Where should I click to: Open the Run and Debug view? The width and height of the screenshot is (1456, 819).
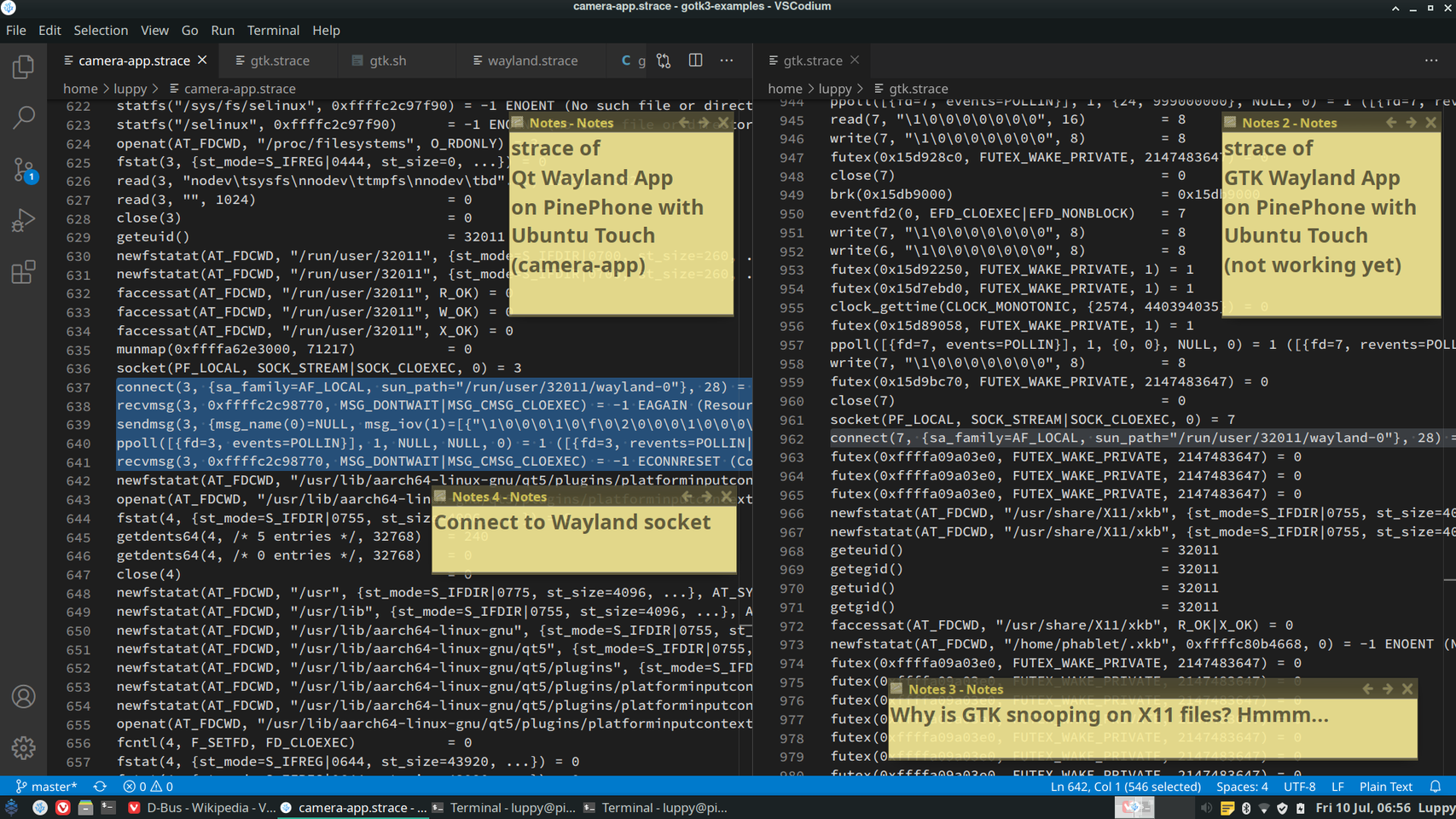click(x=23, y=221)
